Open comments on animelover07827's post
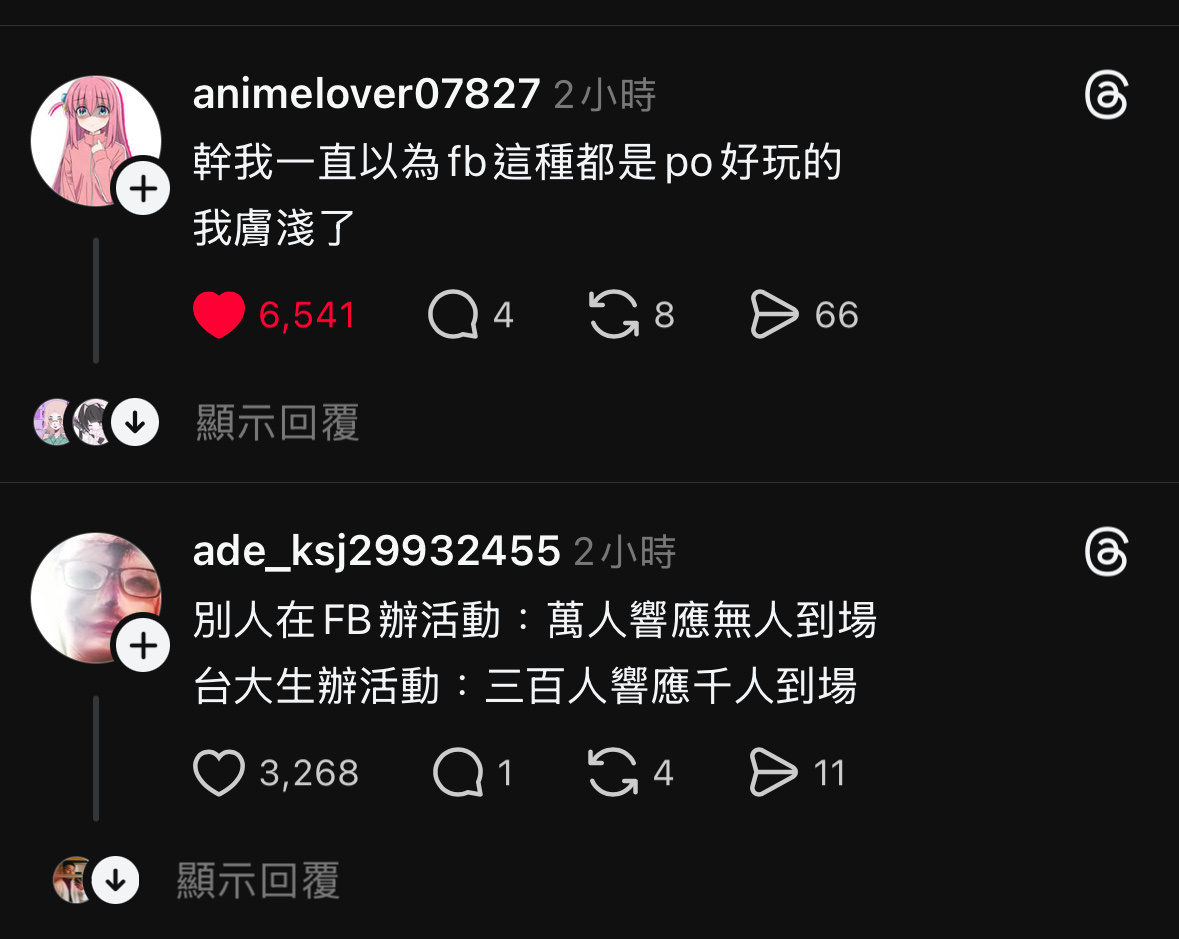 [453, 314]
